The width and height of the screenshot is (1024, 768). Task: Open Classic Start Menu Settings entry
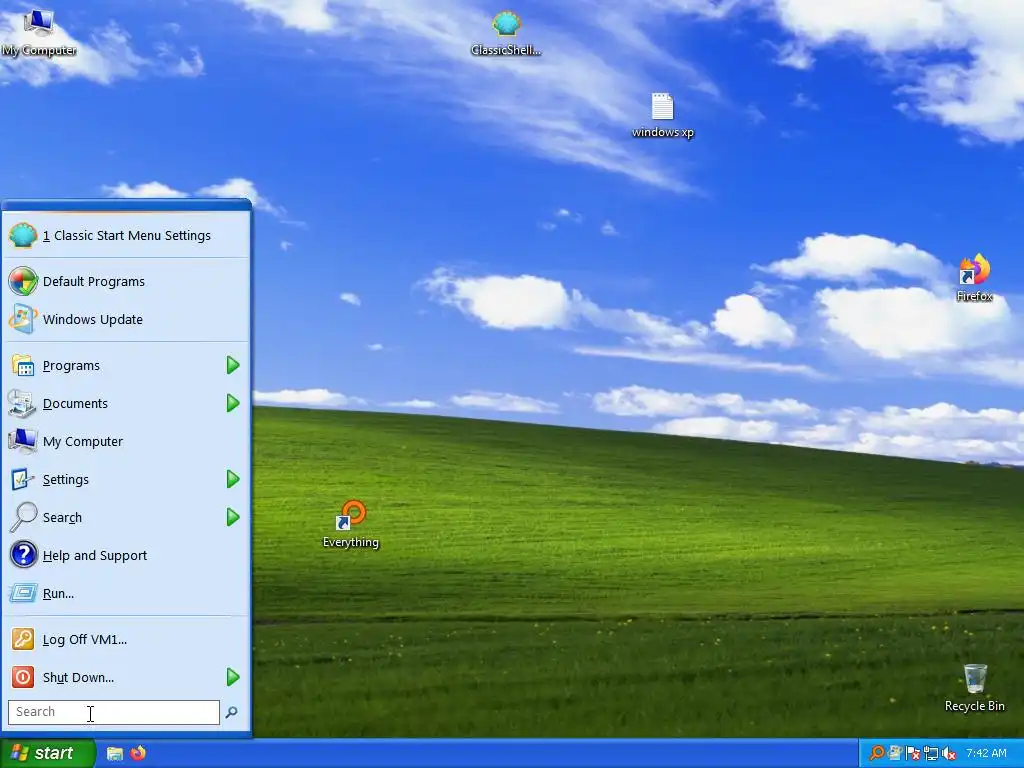[x=126, y=236]
